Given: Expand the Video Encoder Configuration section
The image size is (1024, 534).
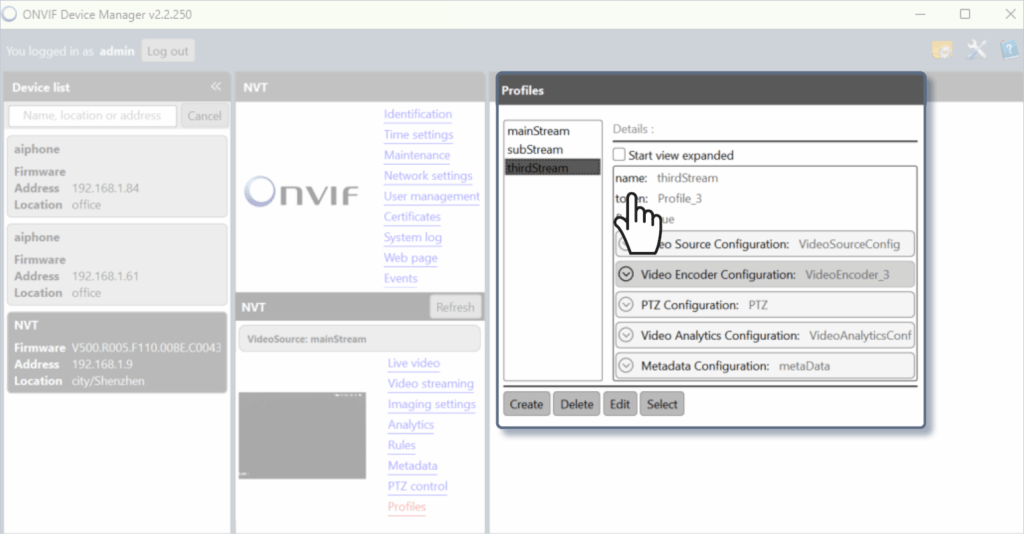Looking at the screenshot, I should [x=627, y=274].
